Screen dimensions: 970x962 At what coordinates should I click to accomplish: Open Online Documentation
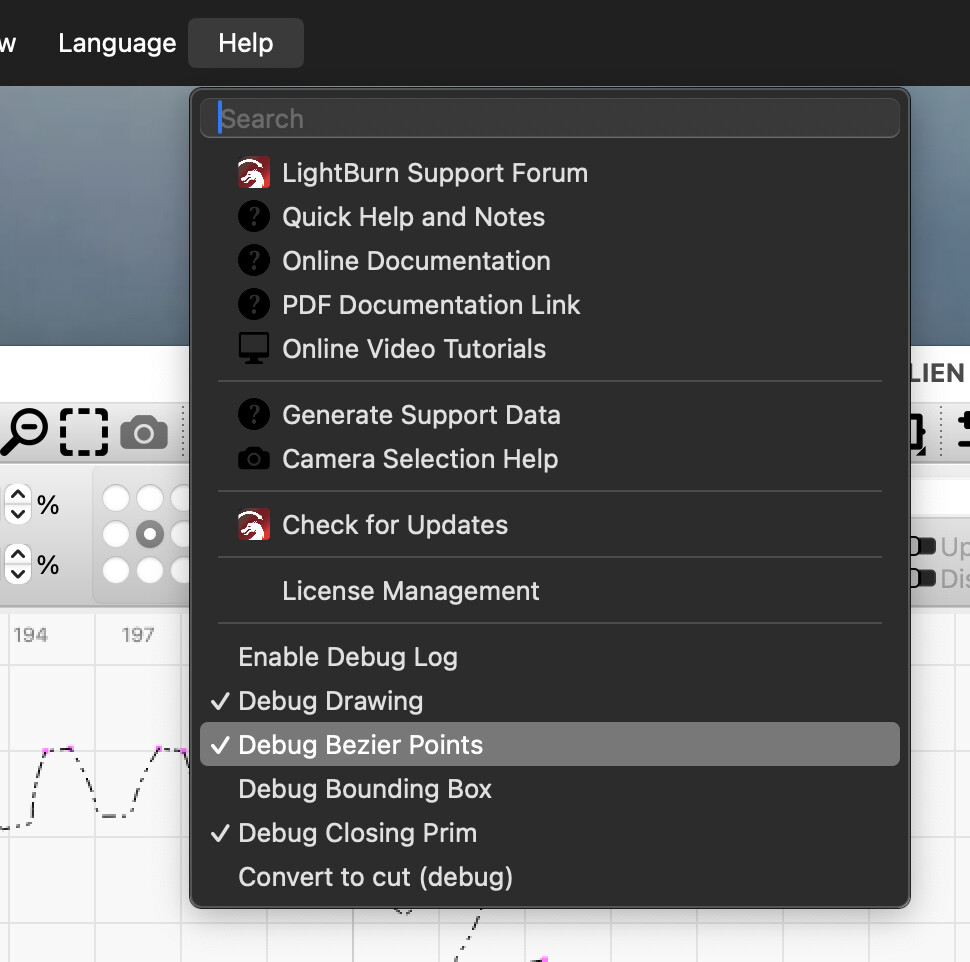[549, 261]
